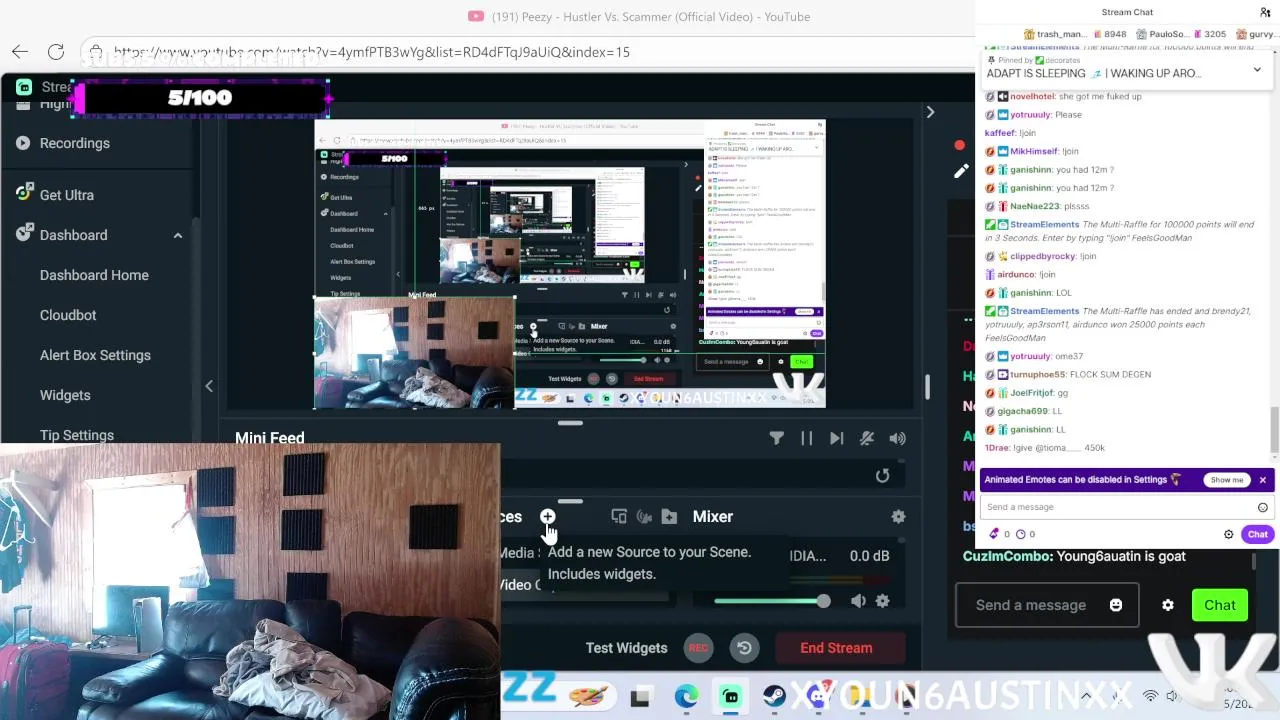Adjust the mixer volume slider knob
This screenshot has width=1280, height=720.
(x=822, y=601)
